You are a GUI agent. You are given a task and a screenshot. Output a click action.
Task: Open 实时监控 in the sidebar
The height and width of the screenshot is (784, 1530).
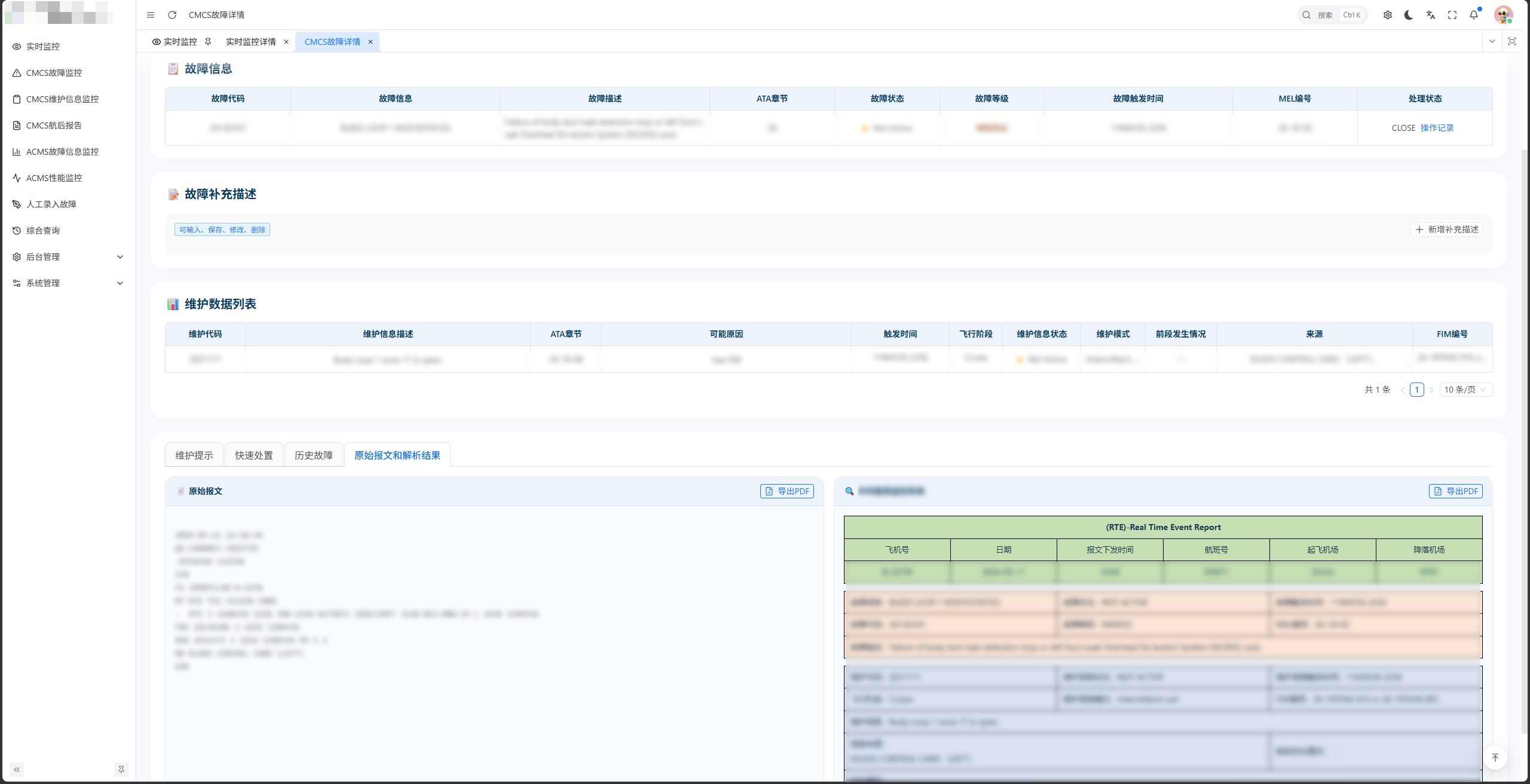coord(68,47)
